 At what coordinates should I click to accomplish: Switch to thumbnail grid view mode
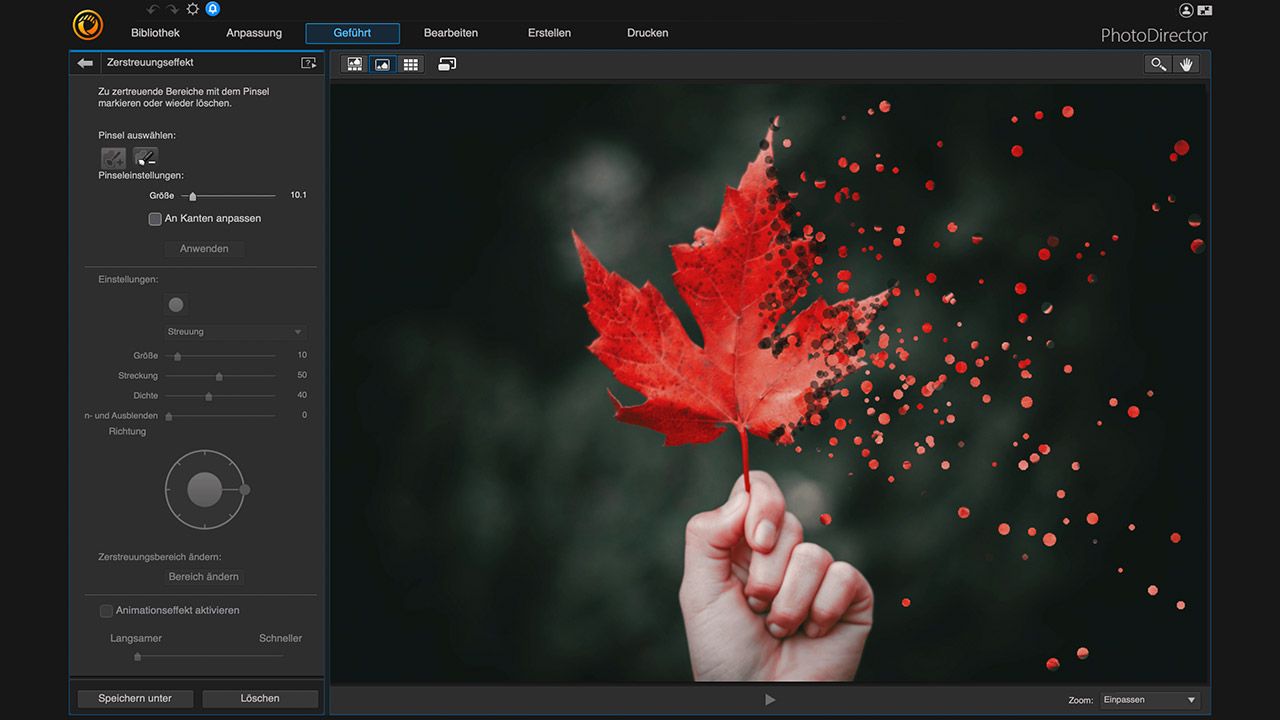click(x=410, y=64)
